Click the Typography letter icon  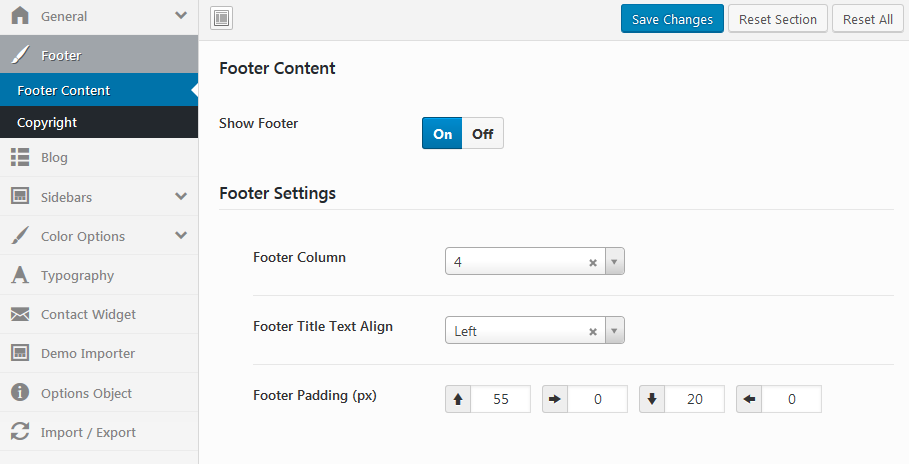19,275
